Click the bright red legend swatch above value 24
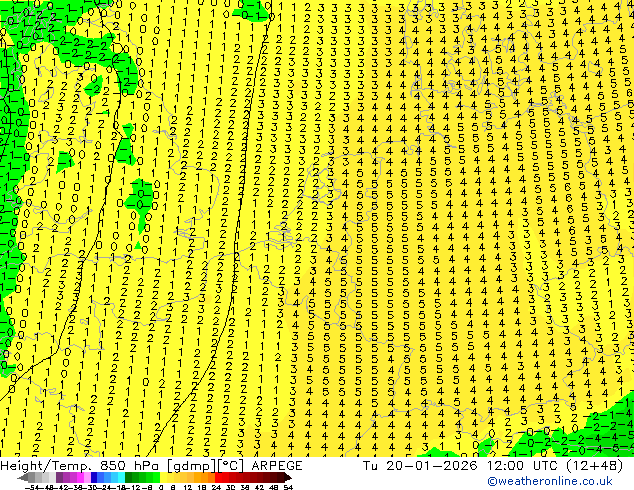Image resolution: width=634 pixels, height=490 pixels. (x=218, y=477)
